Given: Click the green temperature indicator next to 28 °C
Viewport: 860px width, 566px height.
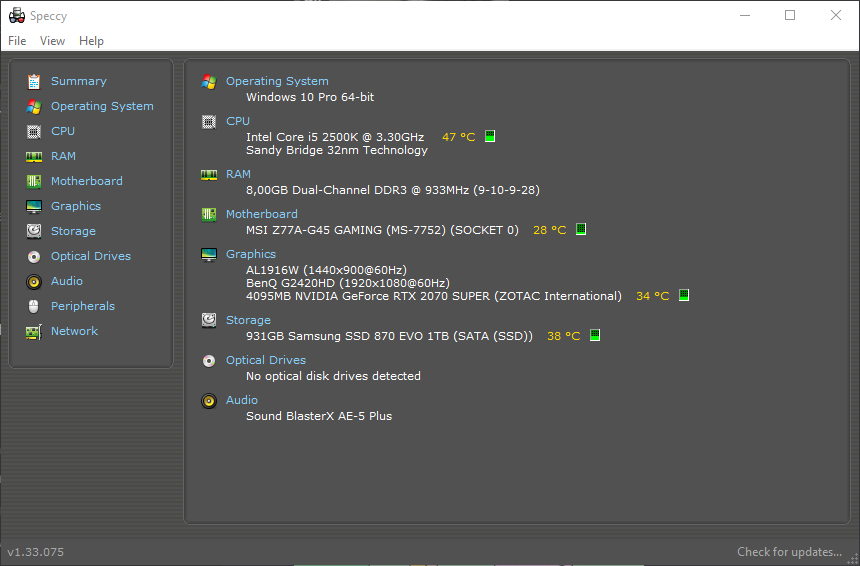Looking at the screenshot, I should [581, 229].
